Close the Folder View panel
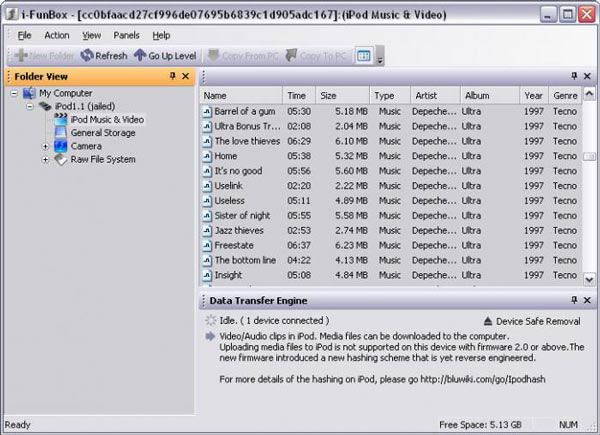600x435 pixels. click(186, 76)
